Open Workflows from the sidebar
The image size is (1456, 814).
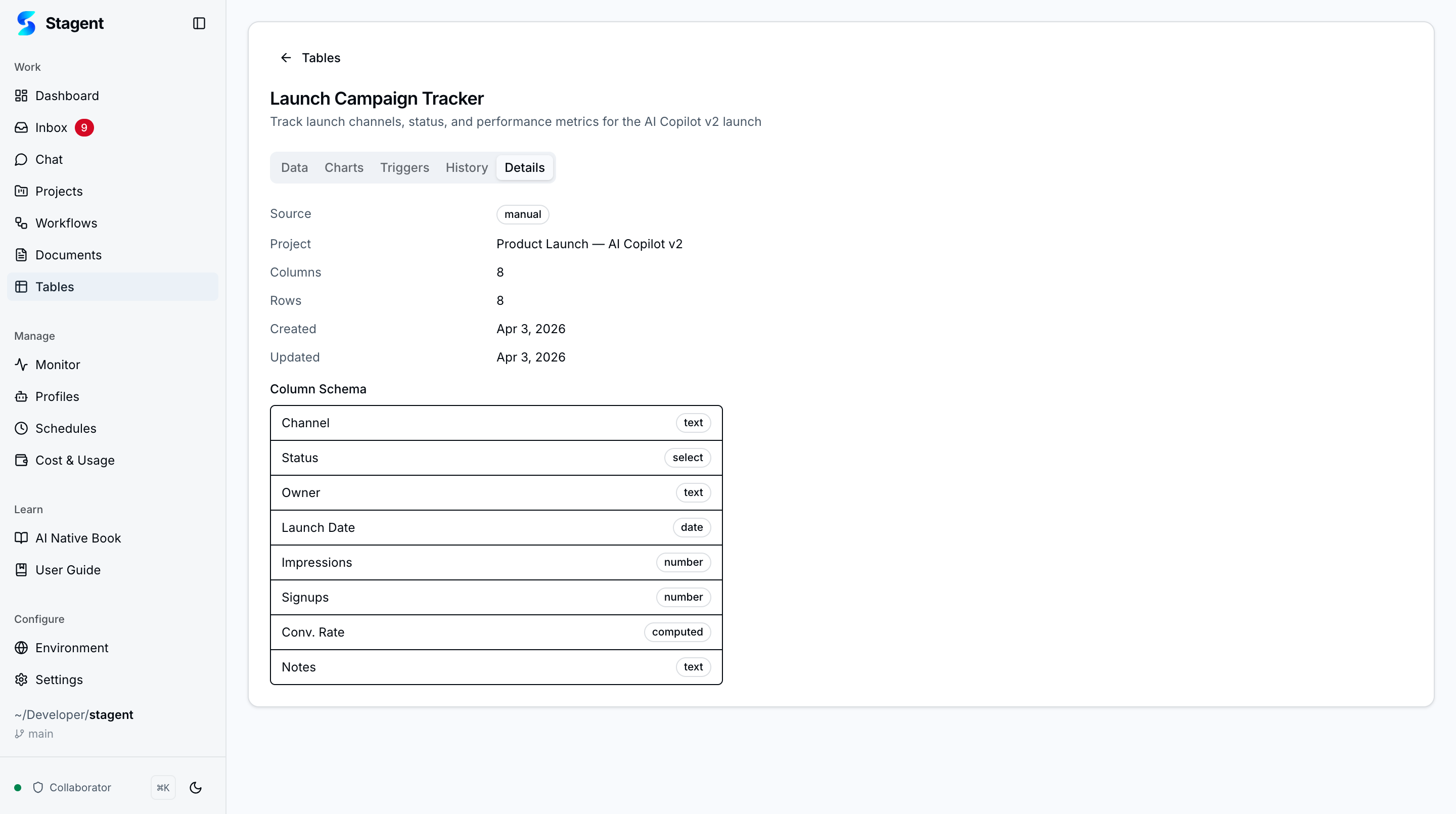tap(66, 223)
